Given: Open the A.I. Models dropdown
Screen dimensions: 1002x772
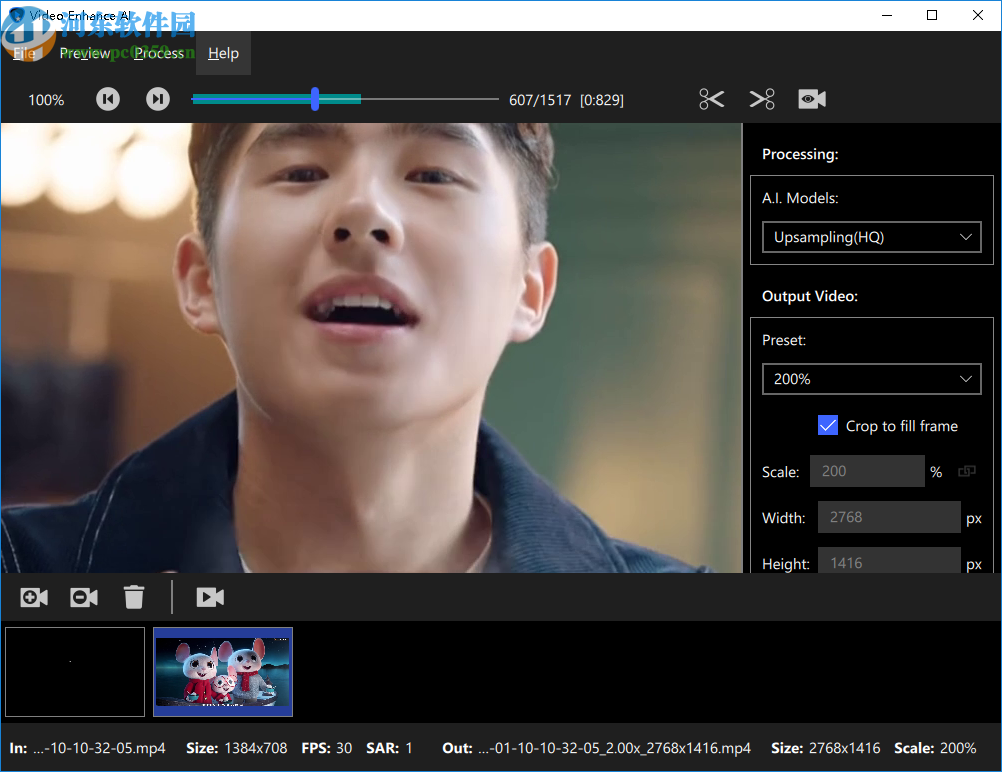Looking at the screenshot, I should (871, 237).
